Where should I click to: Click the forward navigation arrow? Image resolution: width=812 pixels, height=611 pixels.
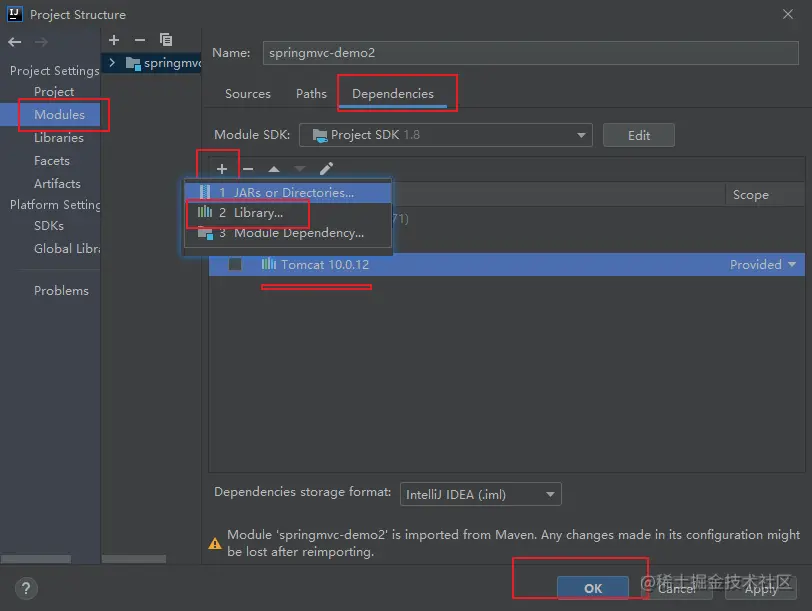41,42
